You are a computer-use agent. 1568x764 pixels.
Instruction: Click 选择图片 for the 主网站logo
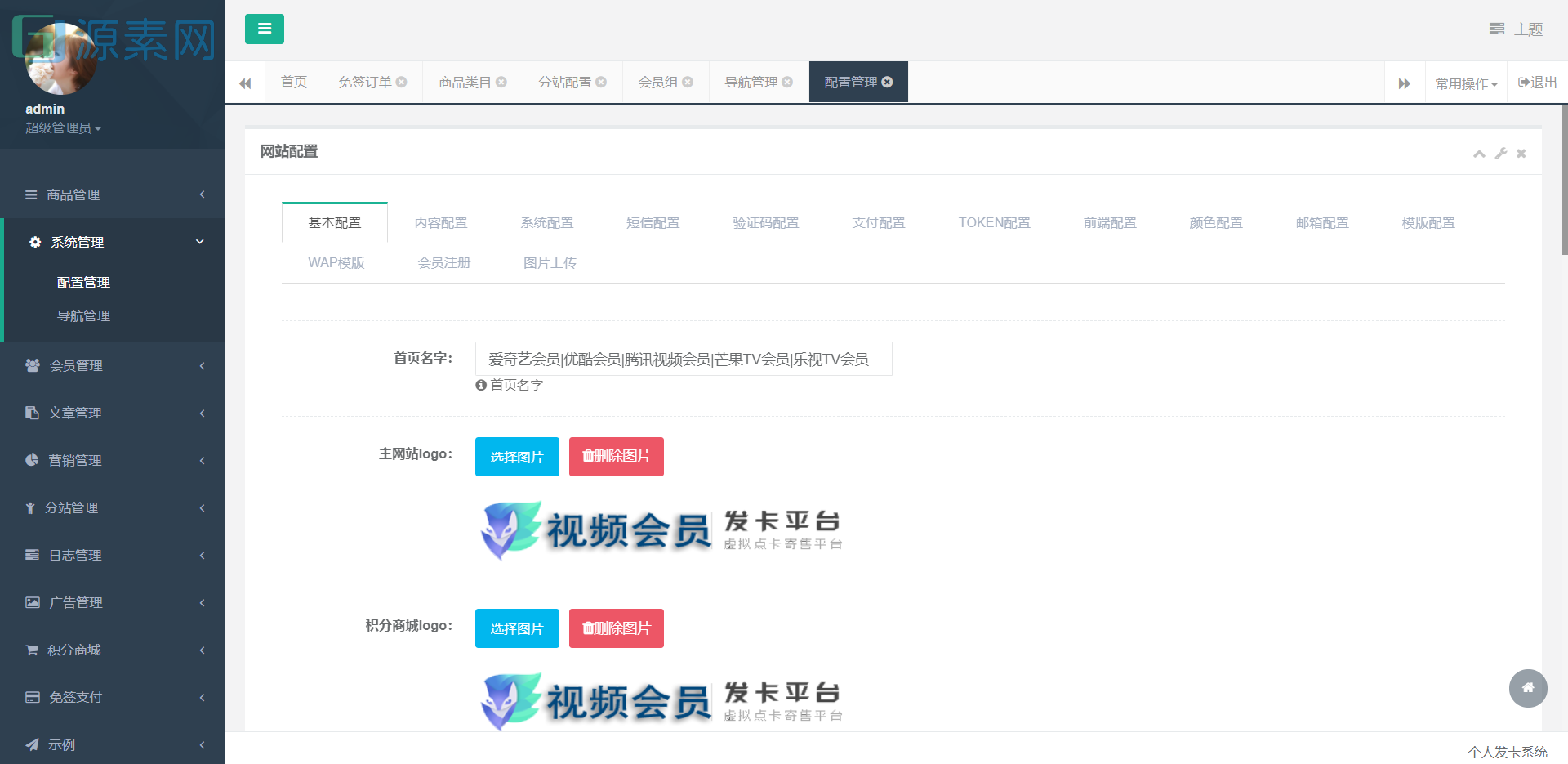pyautogui.click(x=516, y=457)
